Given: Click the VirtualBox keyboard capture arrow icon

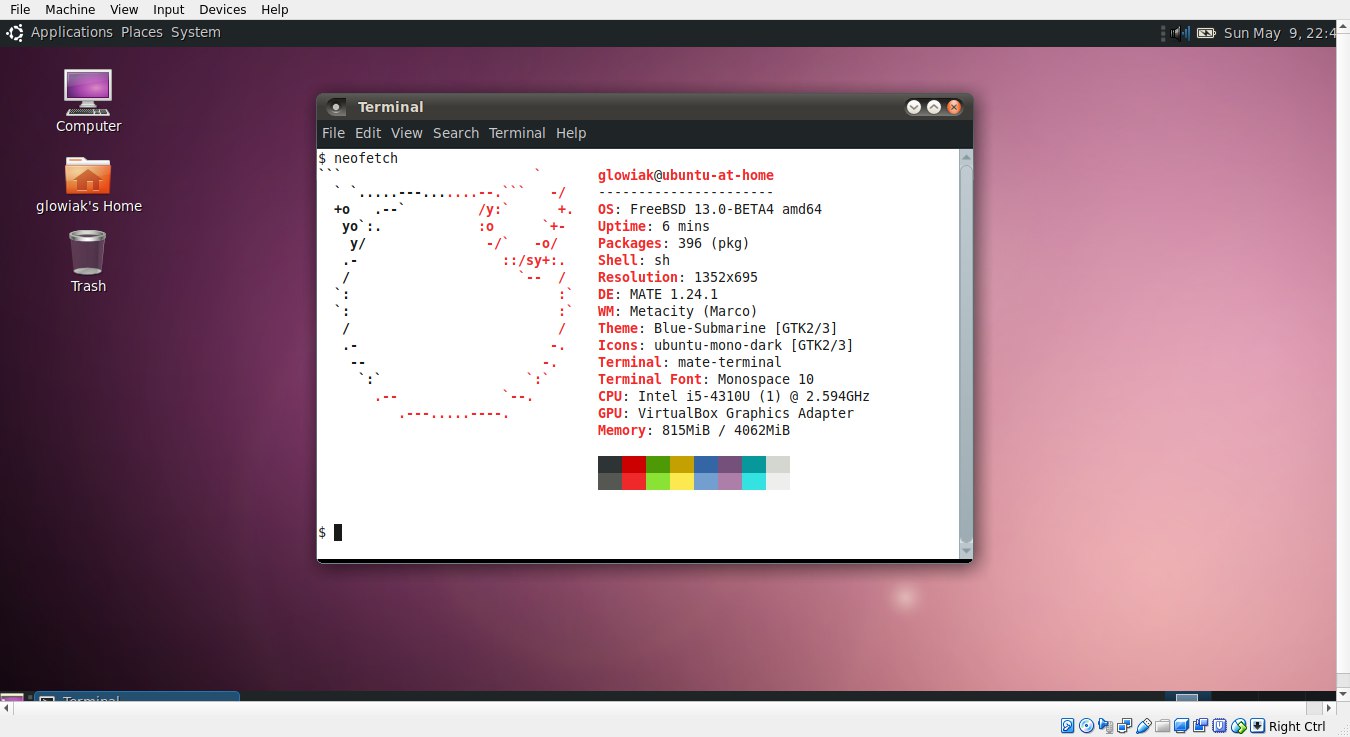Looking at the screenshot, I should pos(1257,726).
